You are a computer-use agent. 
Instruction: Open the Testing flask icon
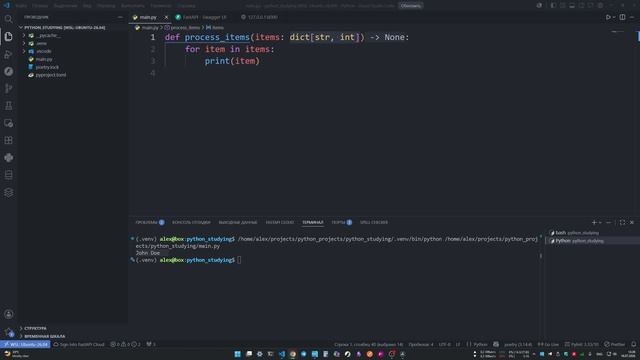[9, 106]
